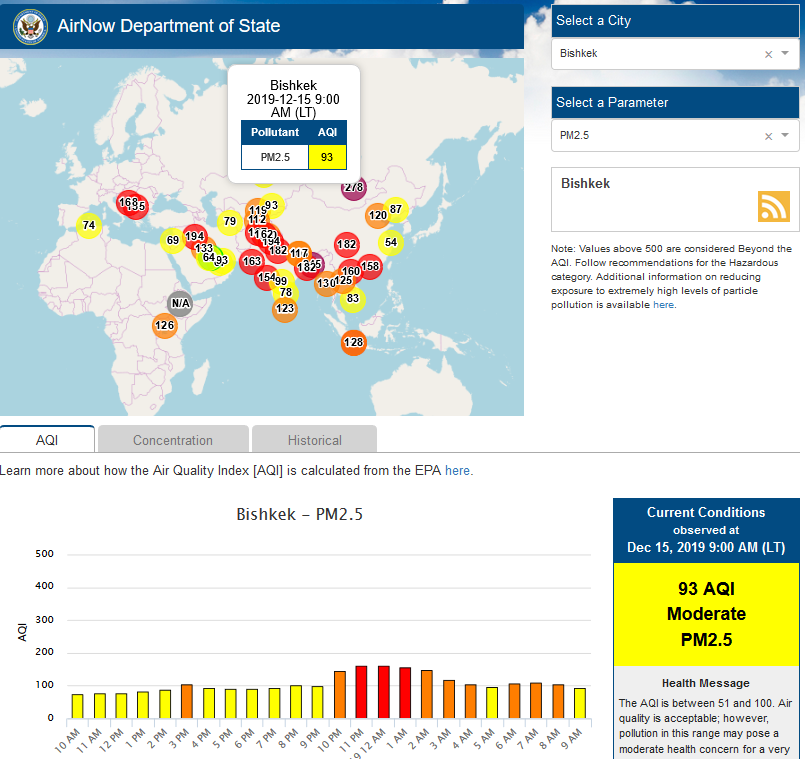Expand the Select a Parameter dropdown arrow

(786, 136)
